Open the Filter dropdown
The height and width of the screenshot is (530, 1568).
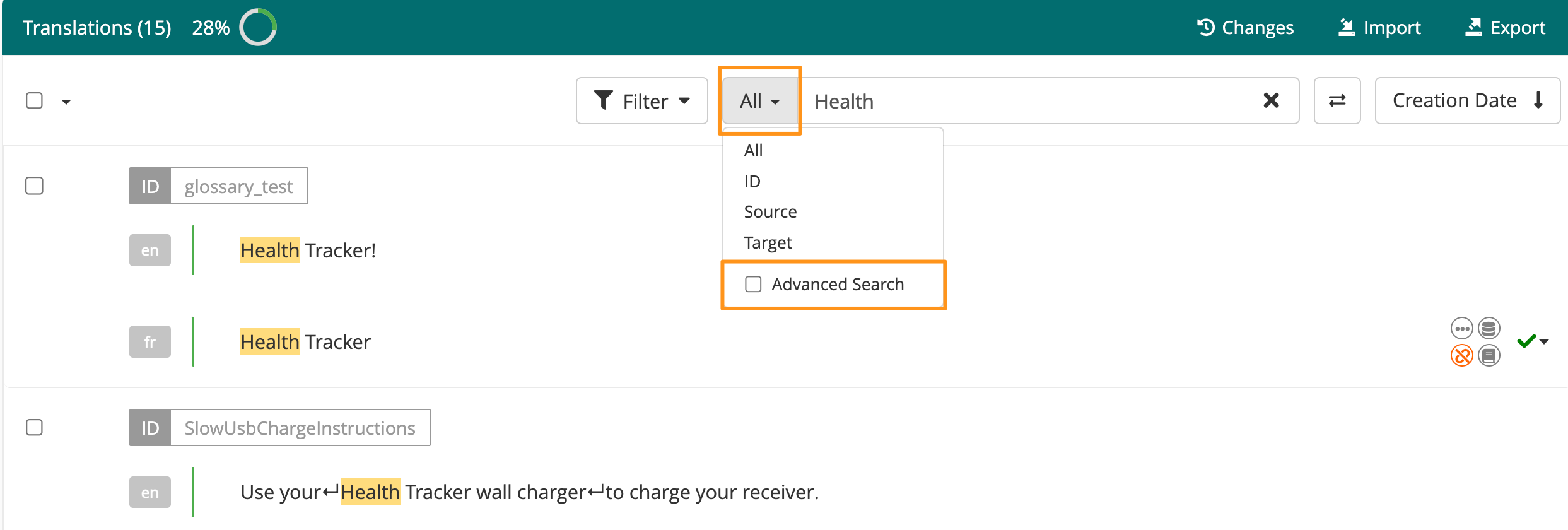642,100
